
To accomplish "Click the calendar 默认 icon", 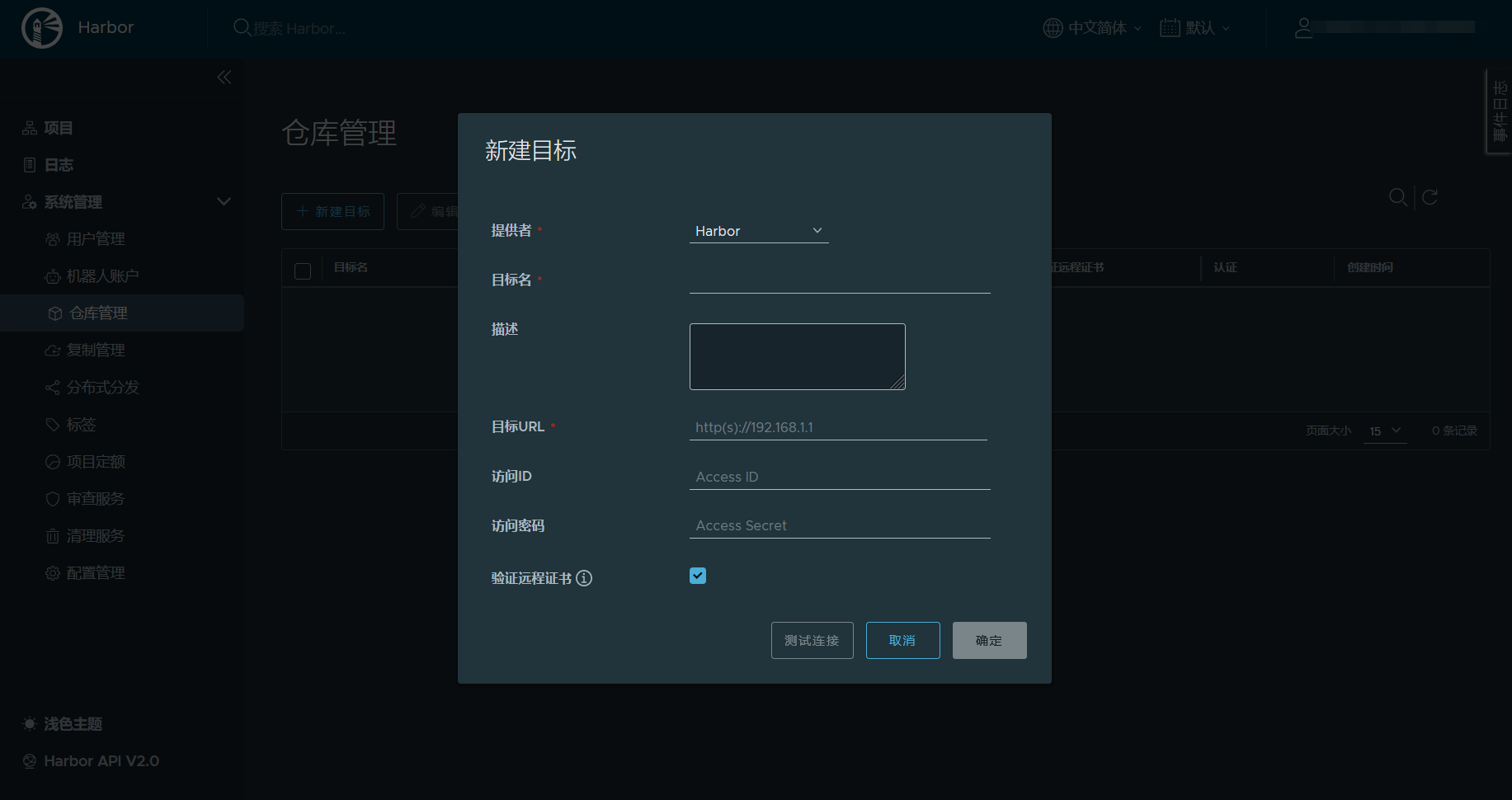I will [x=1170, y=27].
